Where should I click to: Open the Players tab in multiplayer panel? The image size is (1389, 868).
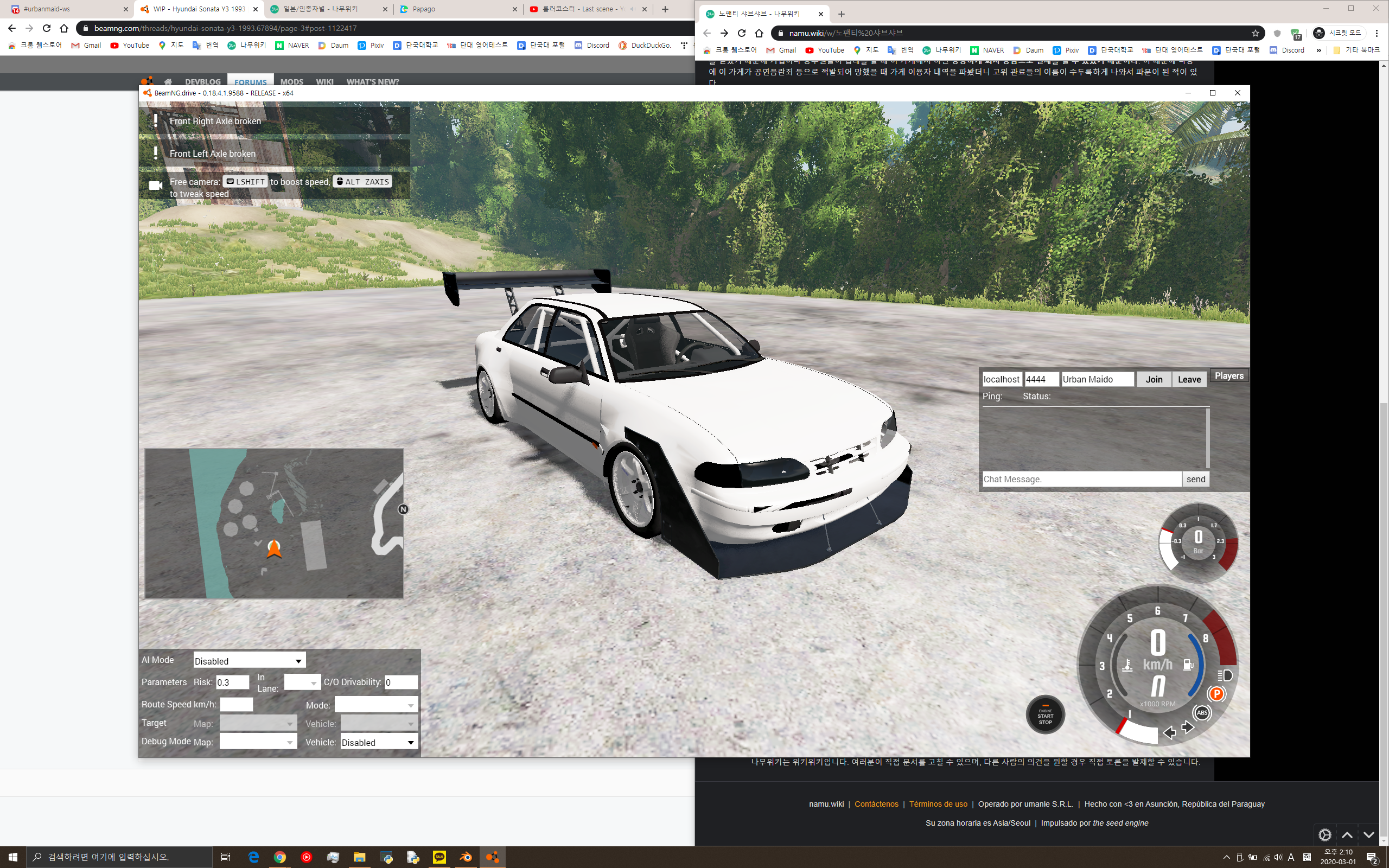click(1228, 375)
